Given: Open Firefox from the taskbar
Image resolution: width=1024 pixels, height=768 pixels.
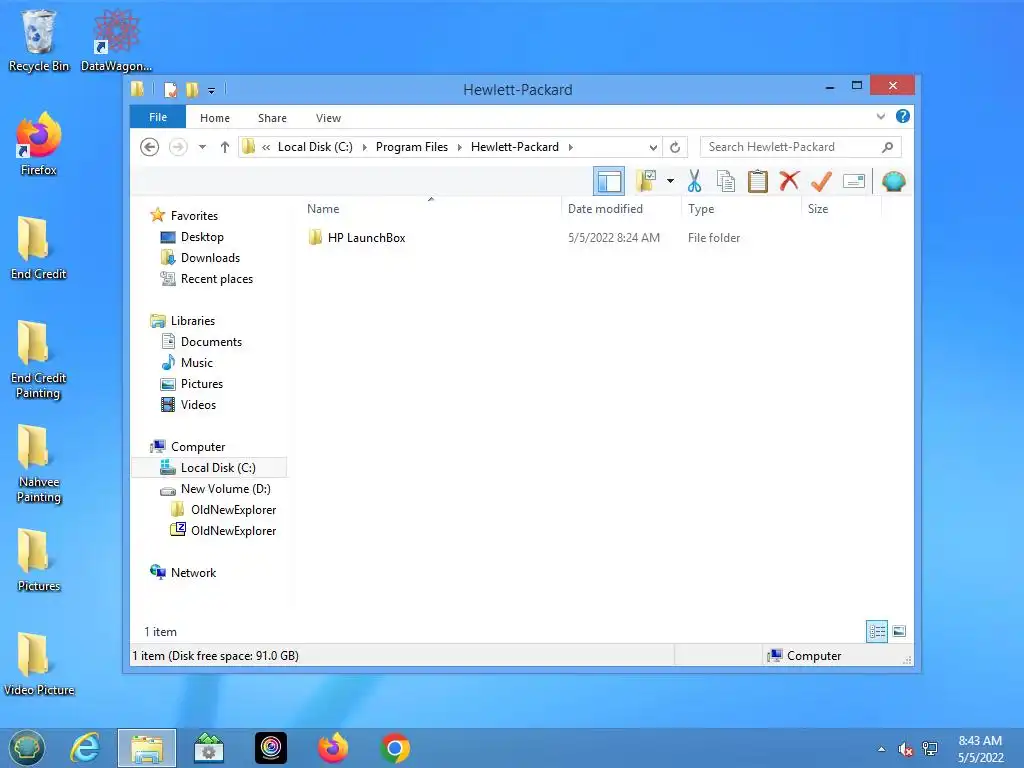Looking at the screenshot, I should 333,748.
